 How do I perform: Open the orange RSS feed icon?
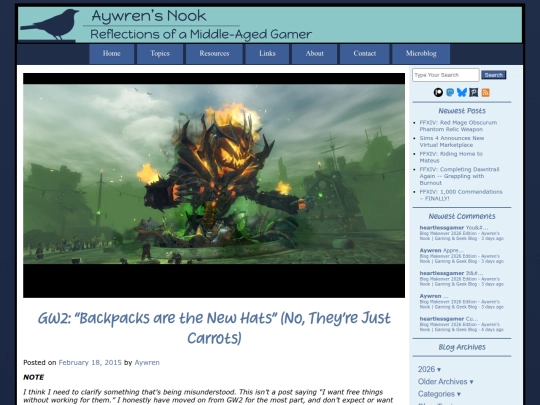click(x=486, y=92)
